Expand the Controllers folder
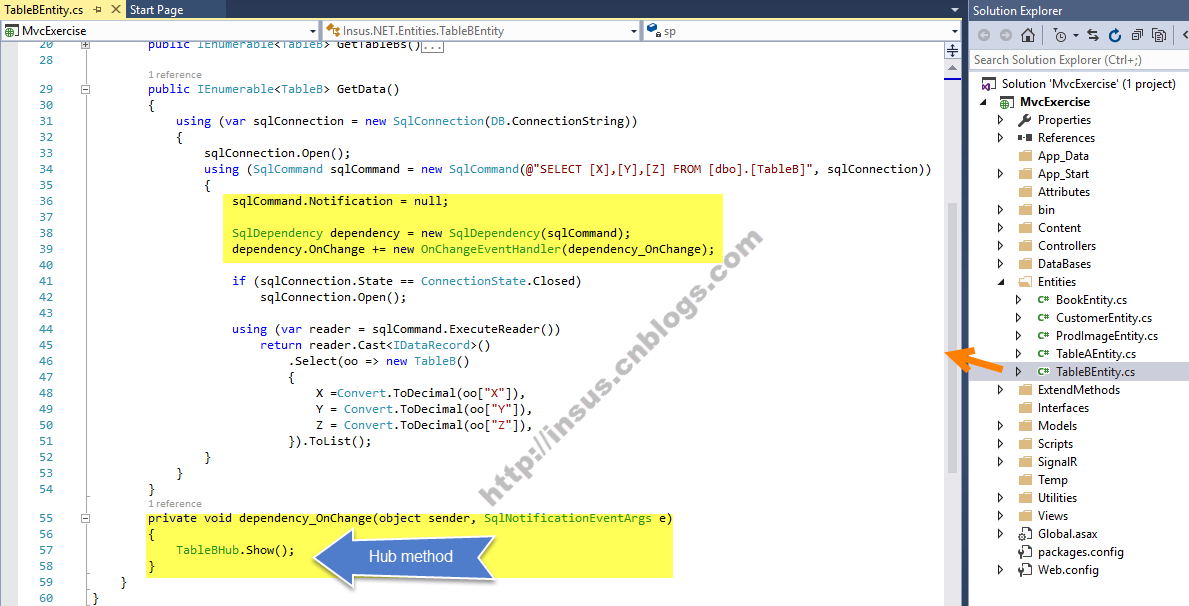The width and height of the screenshot is (1189, 606). (x=1001, y=246)
